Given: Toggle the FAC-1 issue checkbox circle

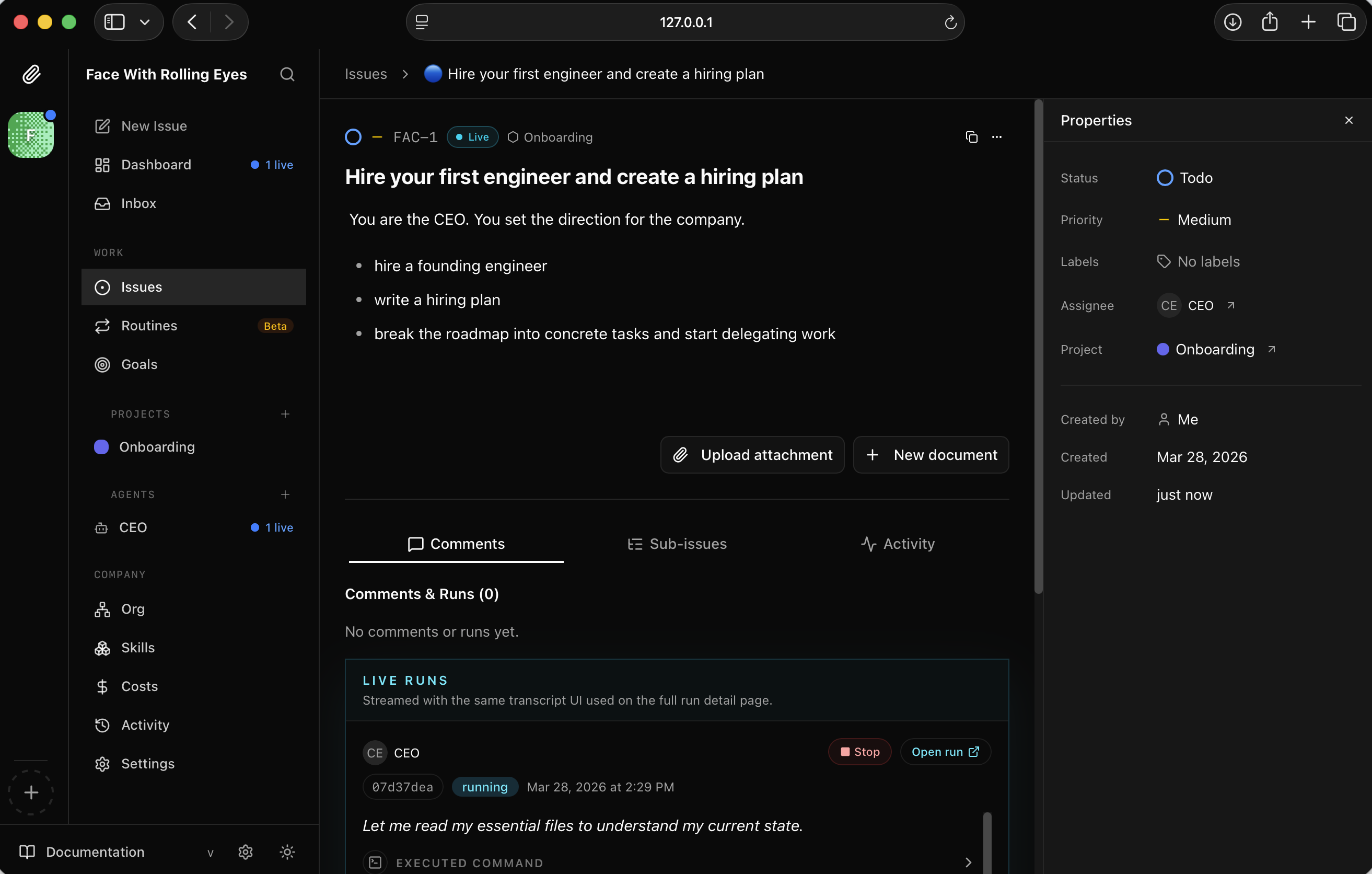Looking at the screenshot, I should (x=353, y=137).
